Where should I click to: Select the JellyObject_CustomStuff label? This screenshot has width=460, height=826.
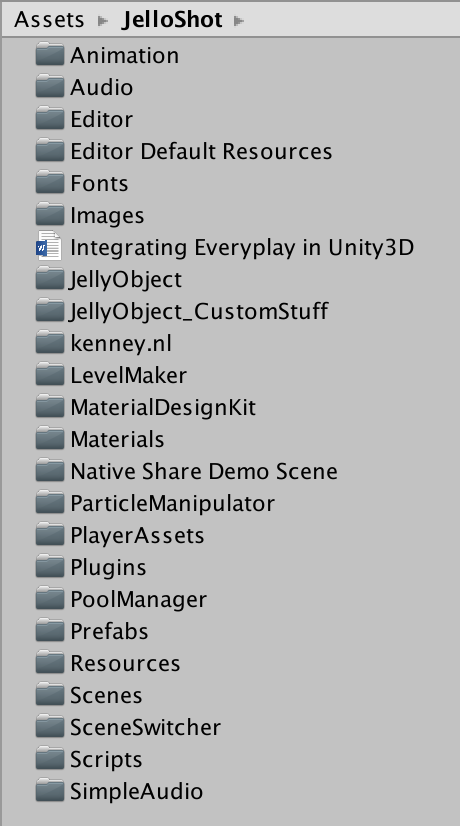click(x=199, y=311)
